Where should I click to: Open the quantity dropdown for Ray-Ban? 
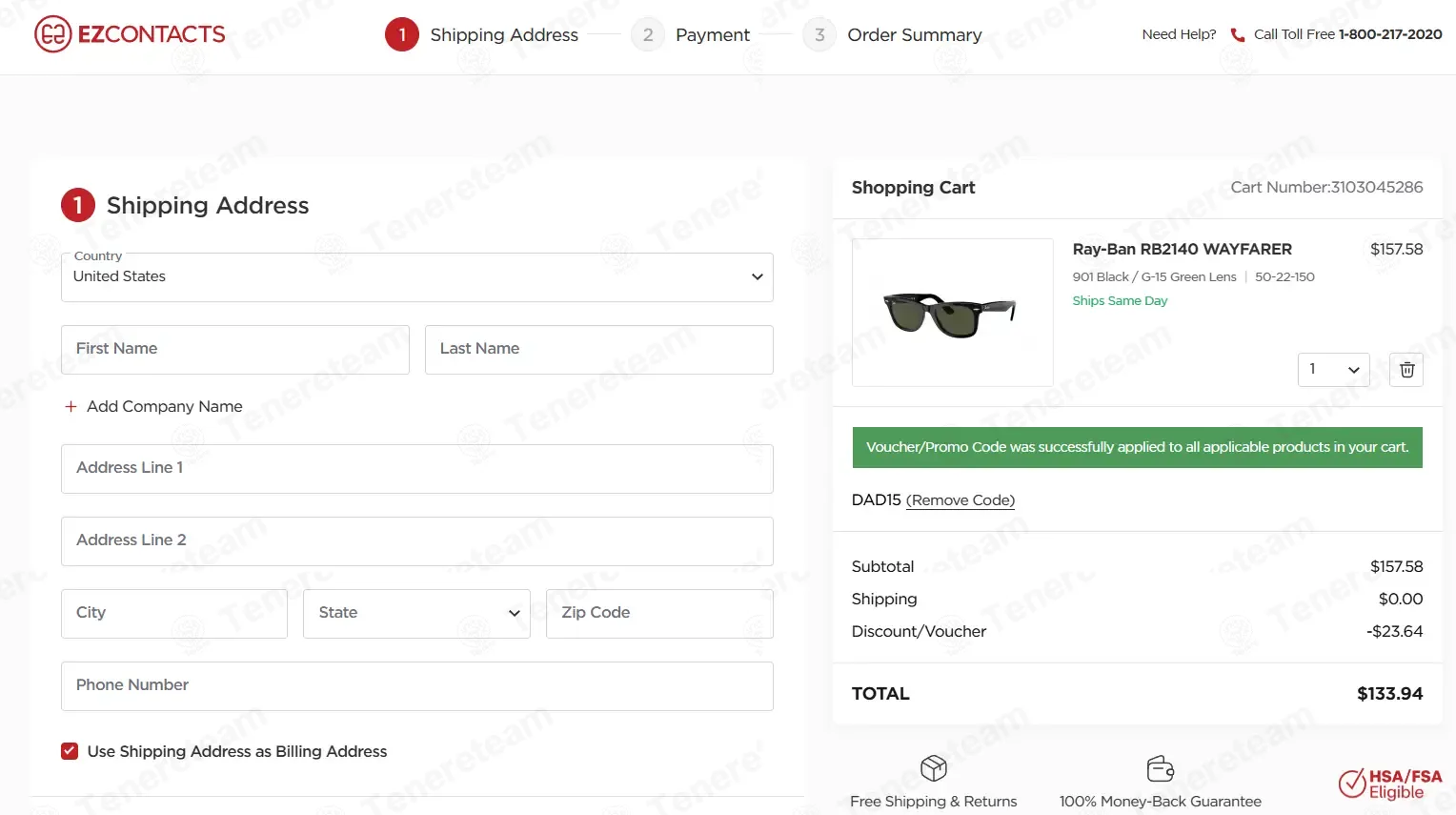(x=1333, y=370)
